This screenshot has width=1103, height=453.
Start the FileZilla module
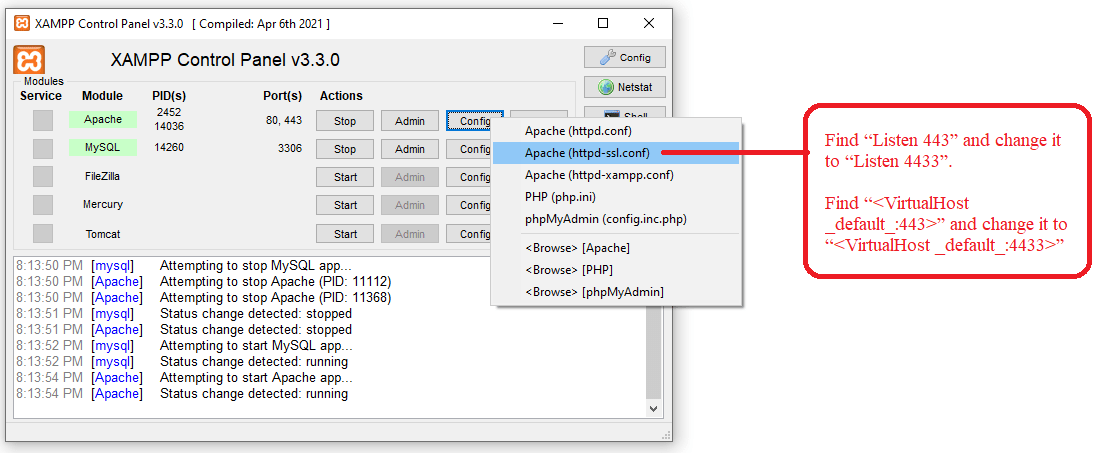click(x=345, y=177)
